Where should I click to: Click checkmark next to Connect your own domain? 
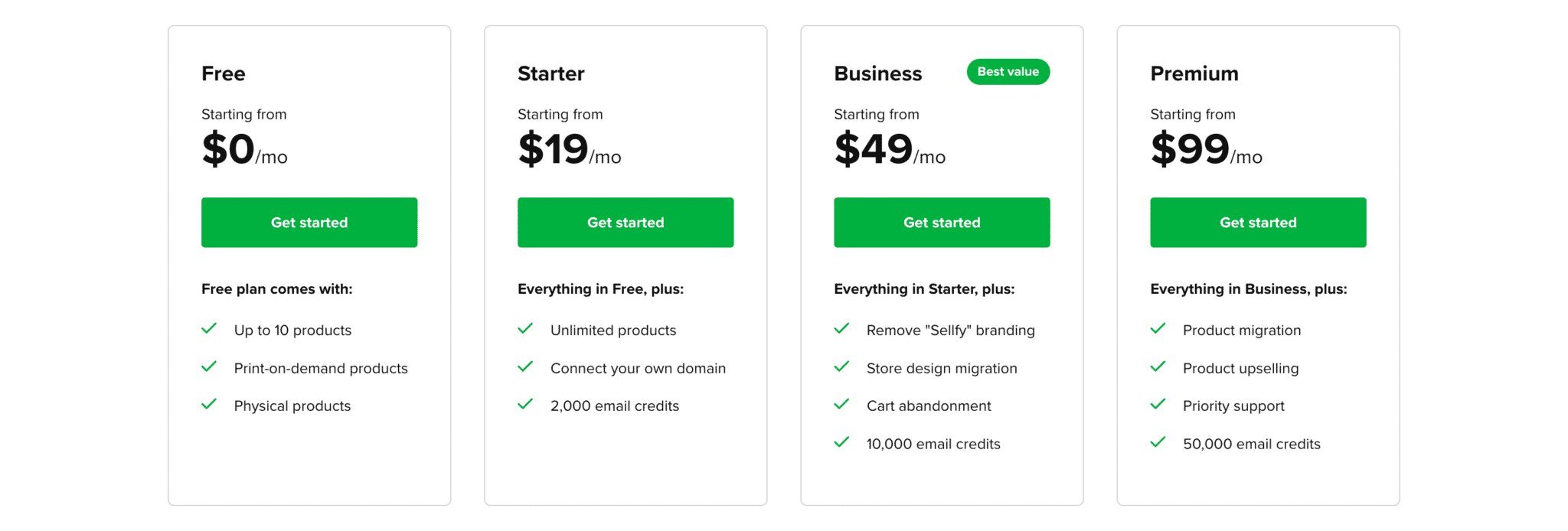(x=525, y=366)
